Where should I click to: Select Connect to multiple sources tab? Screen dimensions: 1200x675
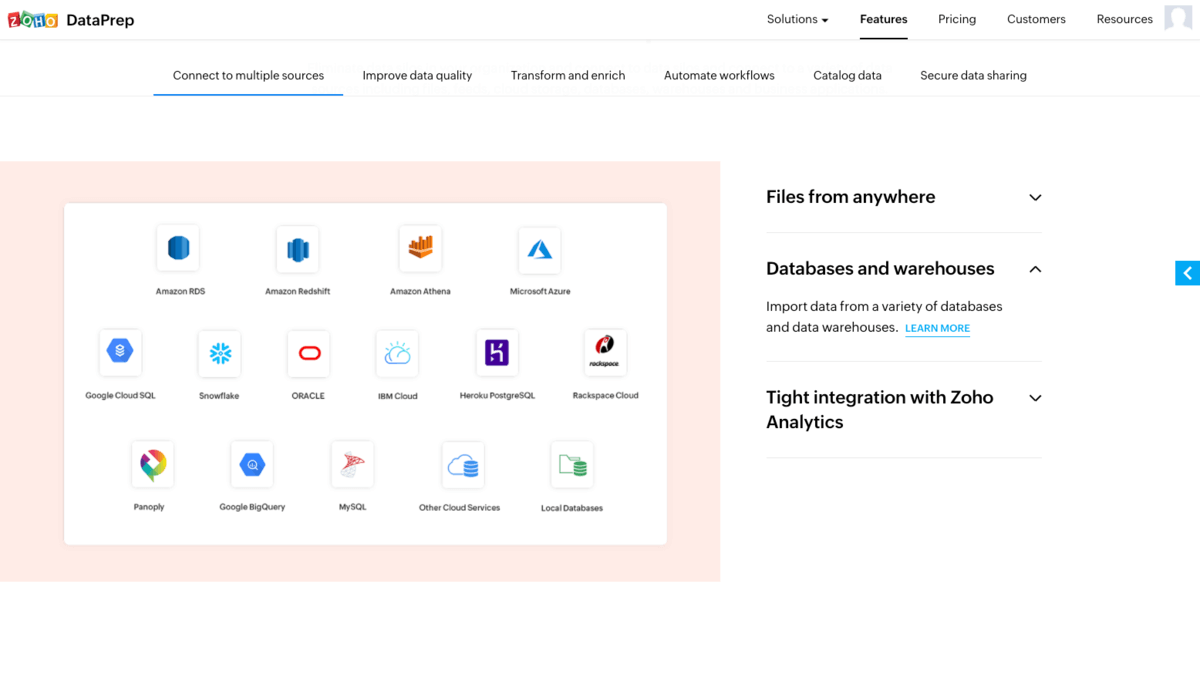248,75
